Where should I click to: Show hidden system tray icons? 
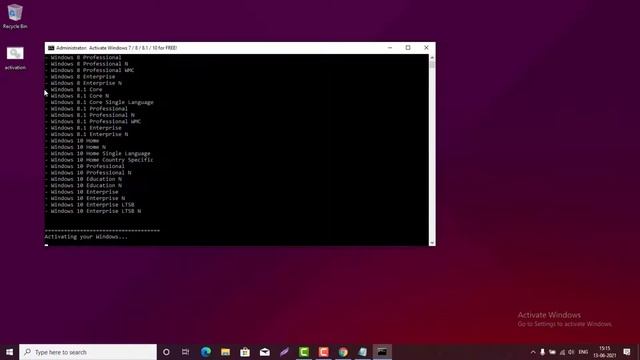[533, 352]
